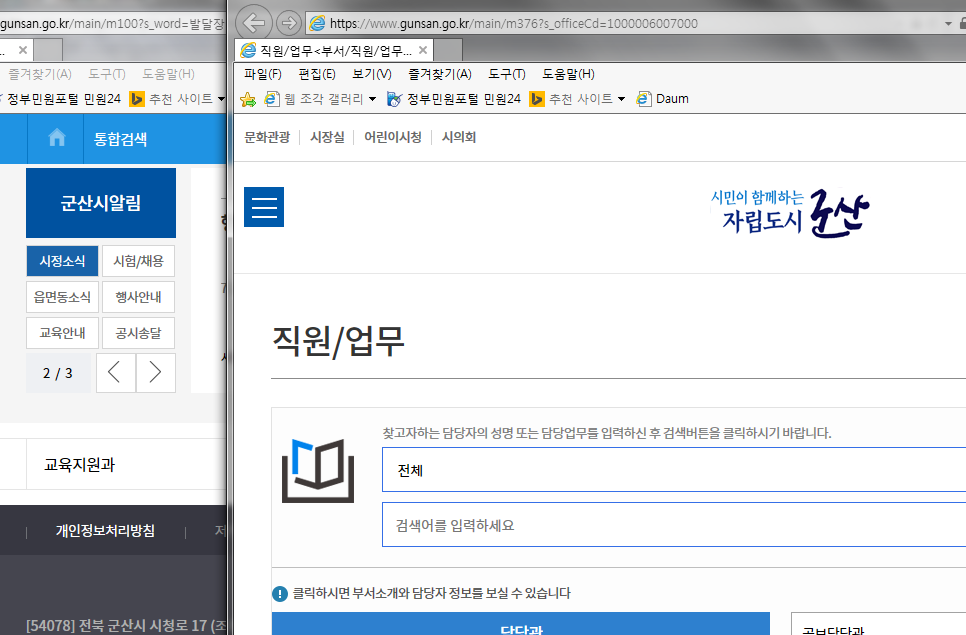966x635 pixels.
Task: Close the 직원/업무 browser tab
Action: 423,50
